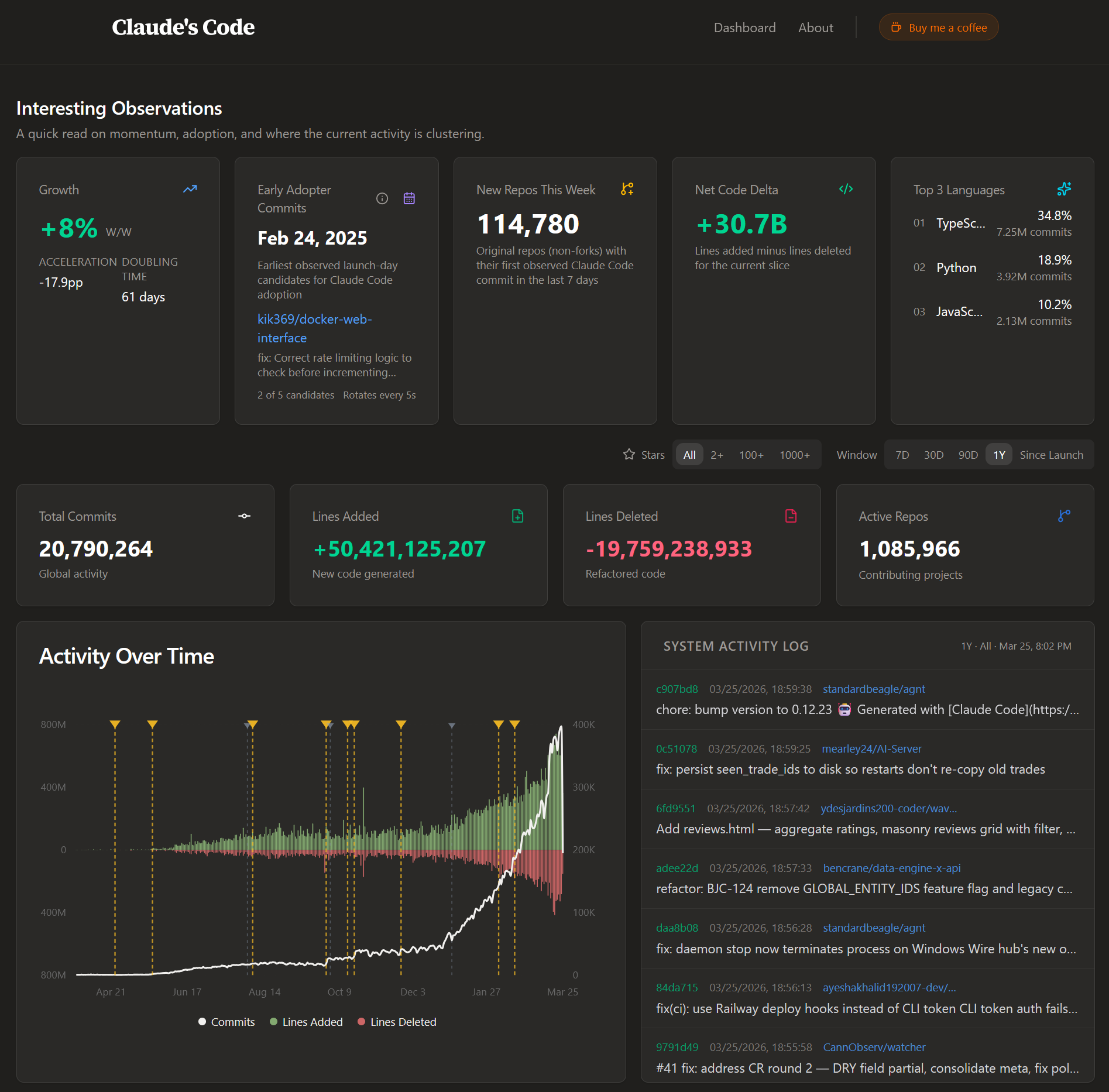Viewport: 1109px width, 1092px height.
Task: Click the refactor: BJC-124 commit message
Action: coord(864,888)
